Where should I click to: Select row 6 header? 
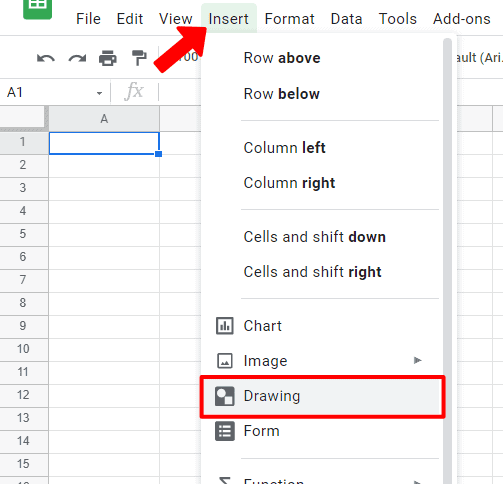(x=23, y=257)
